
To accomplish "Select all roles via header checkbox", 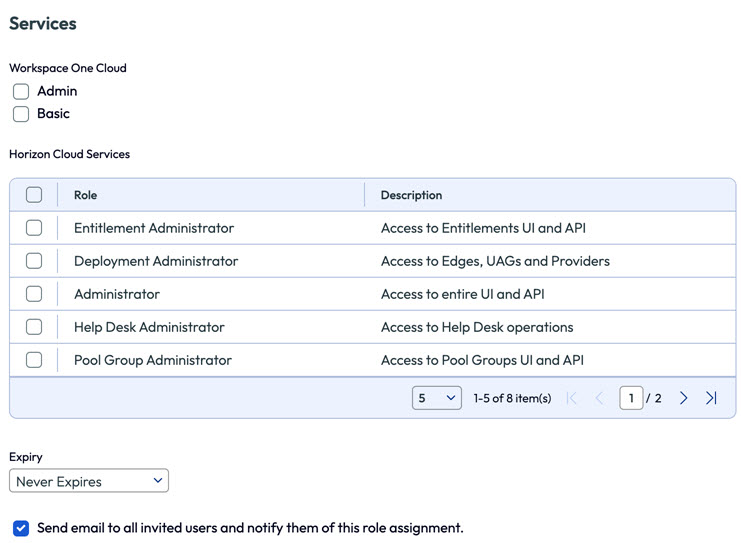I will tap(34, 195).
